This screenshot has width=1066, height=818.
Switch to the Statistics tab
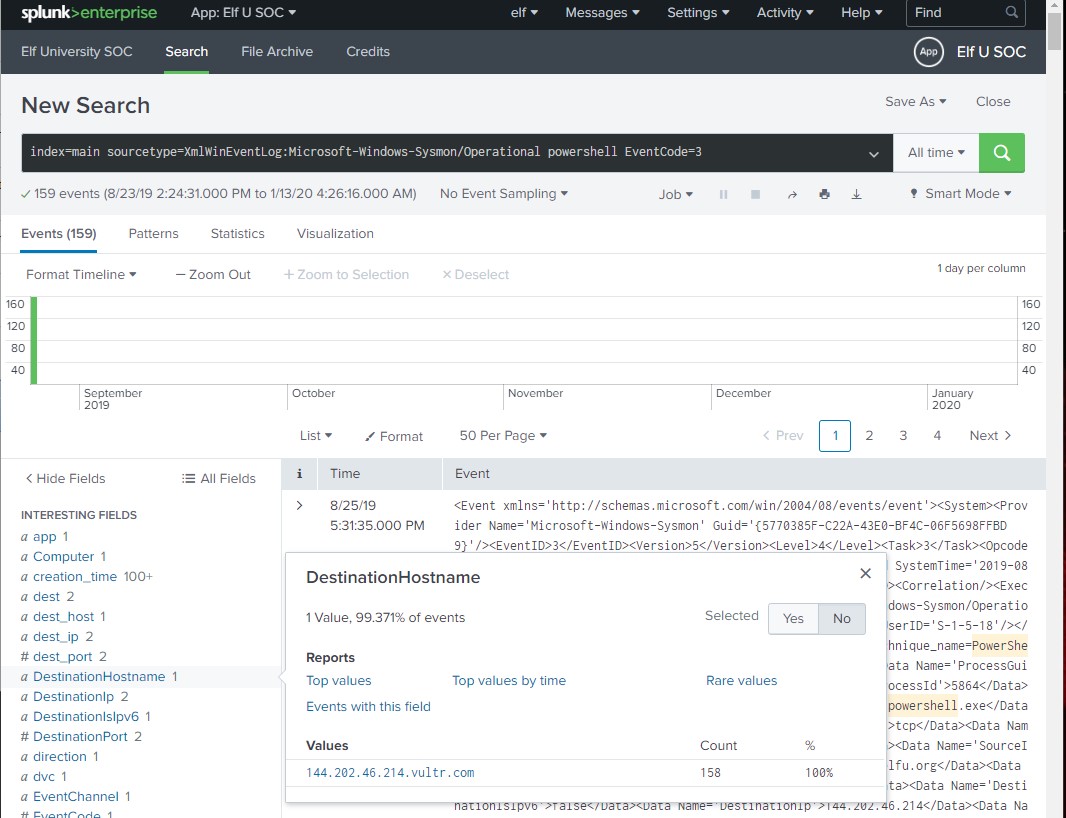pos(237,233)
